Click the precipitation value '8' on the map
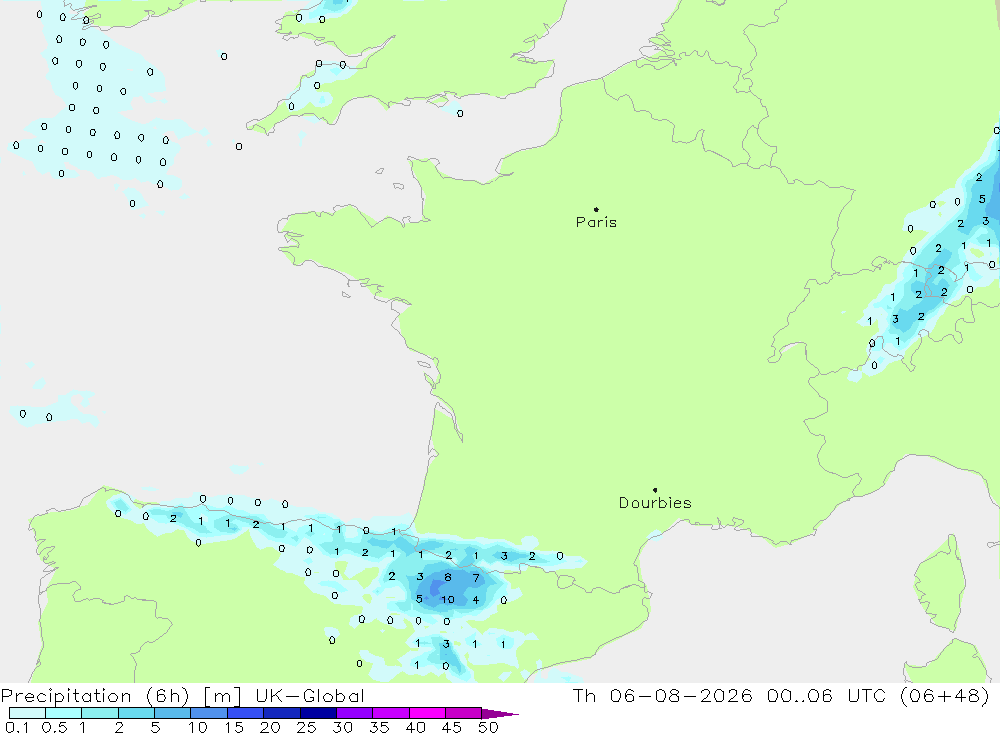Image resolution: width=1000 pixels, height=733 pixels. (x=448, y=577)
